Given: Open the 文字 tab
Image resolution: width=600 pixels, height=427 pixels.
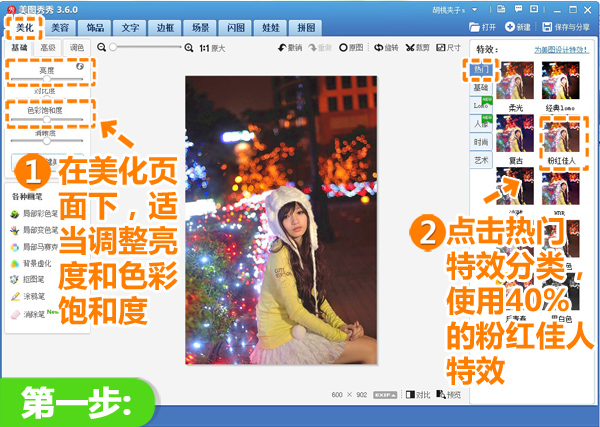Looking at the screenshot, I should pyautogui.click(x=131, y=25).
